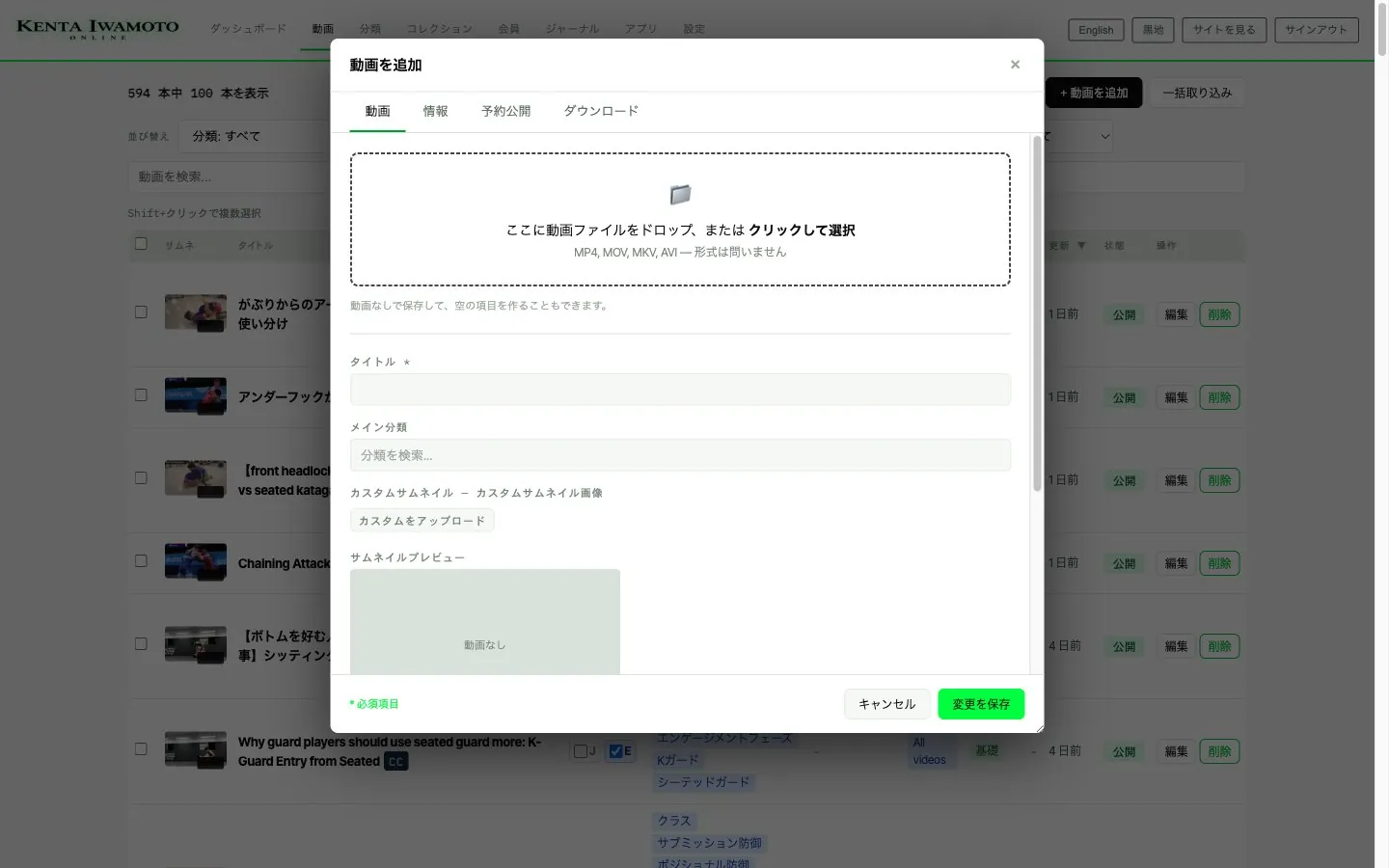Switch to the ダウンロード tab
The image size is (1389, 868).
[601, 111]
